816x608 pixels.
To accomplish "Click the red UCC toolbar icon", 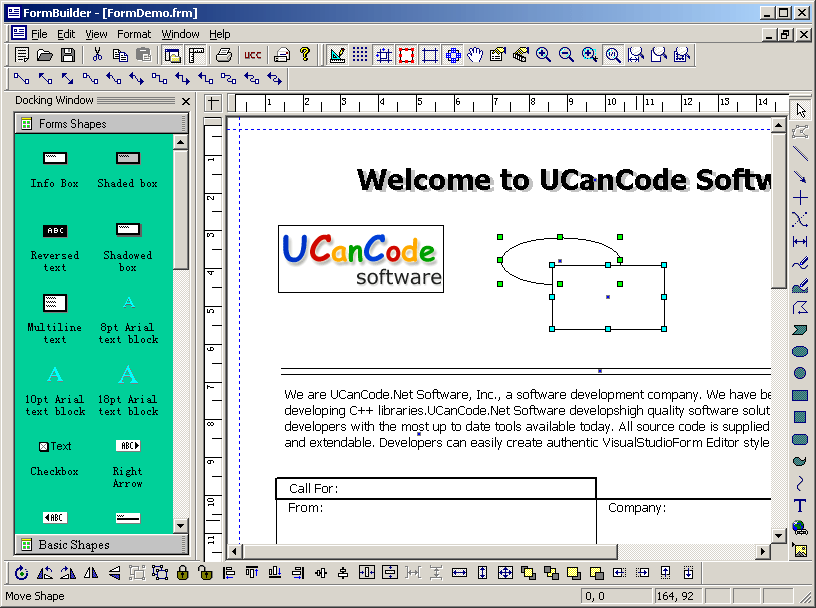I will tap(252, 55).
